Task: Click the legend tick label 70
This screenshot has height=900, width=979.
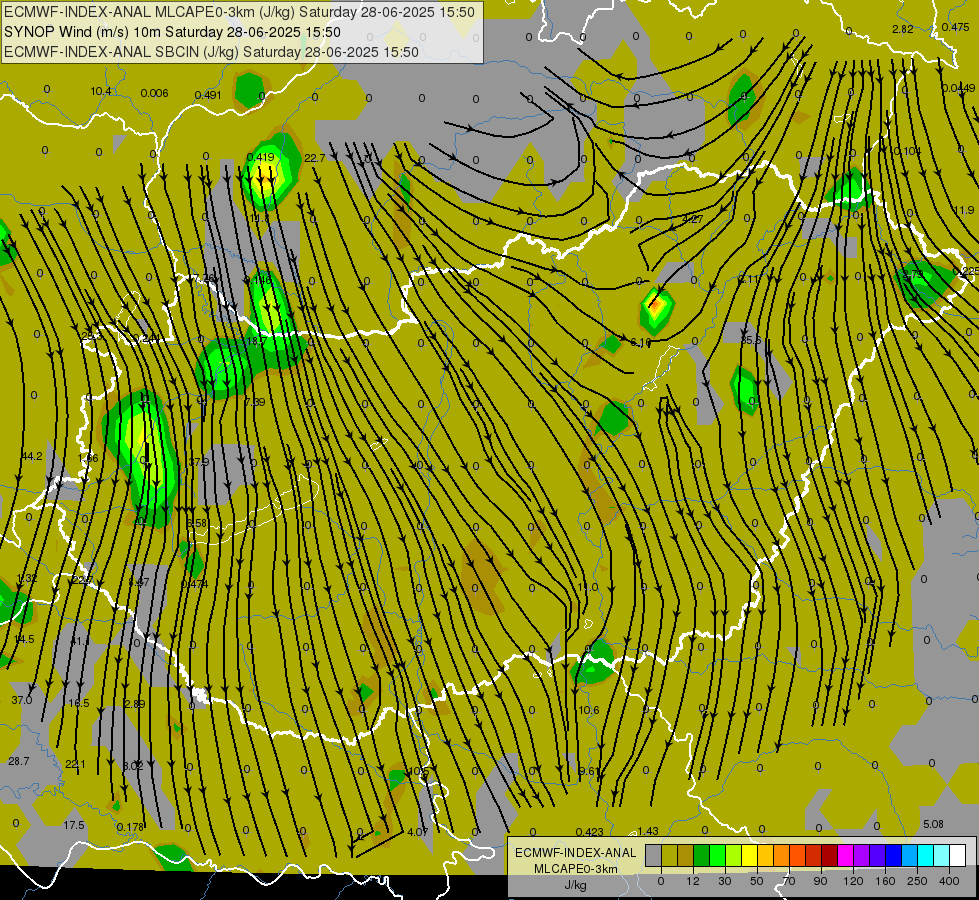Action: 789,881
